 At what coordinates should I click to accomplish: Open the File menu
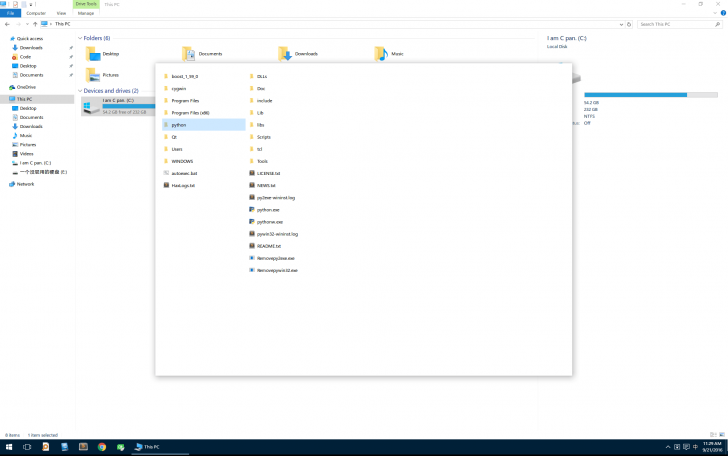[x=9, y=14]
